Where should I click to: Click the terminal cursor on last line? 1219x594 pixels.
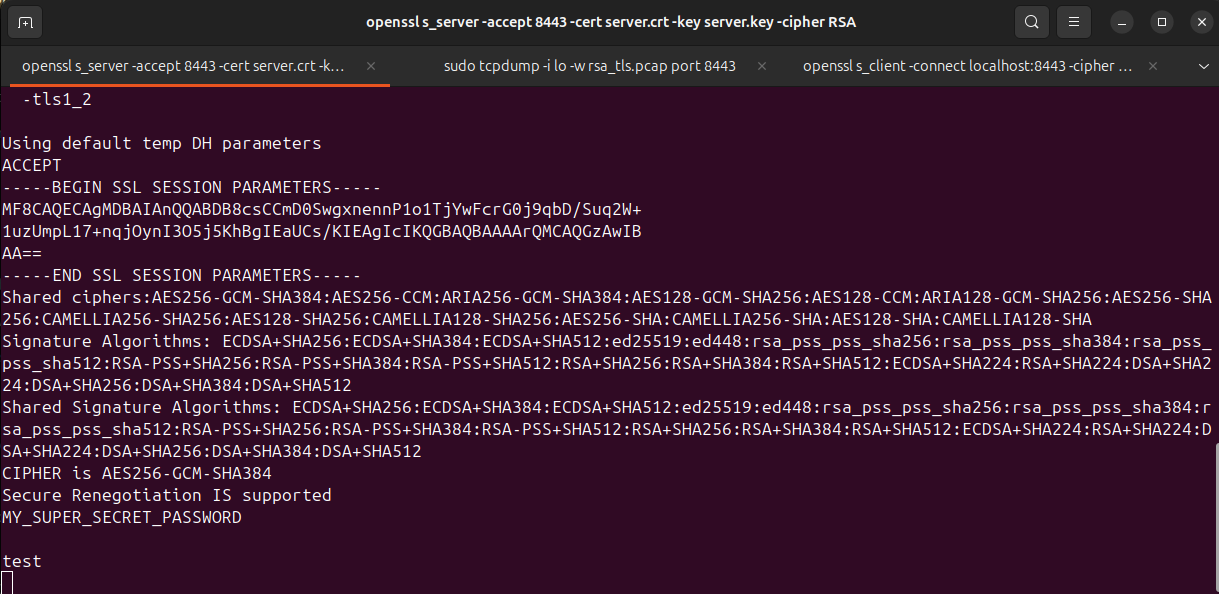[x=7, y=582]
